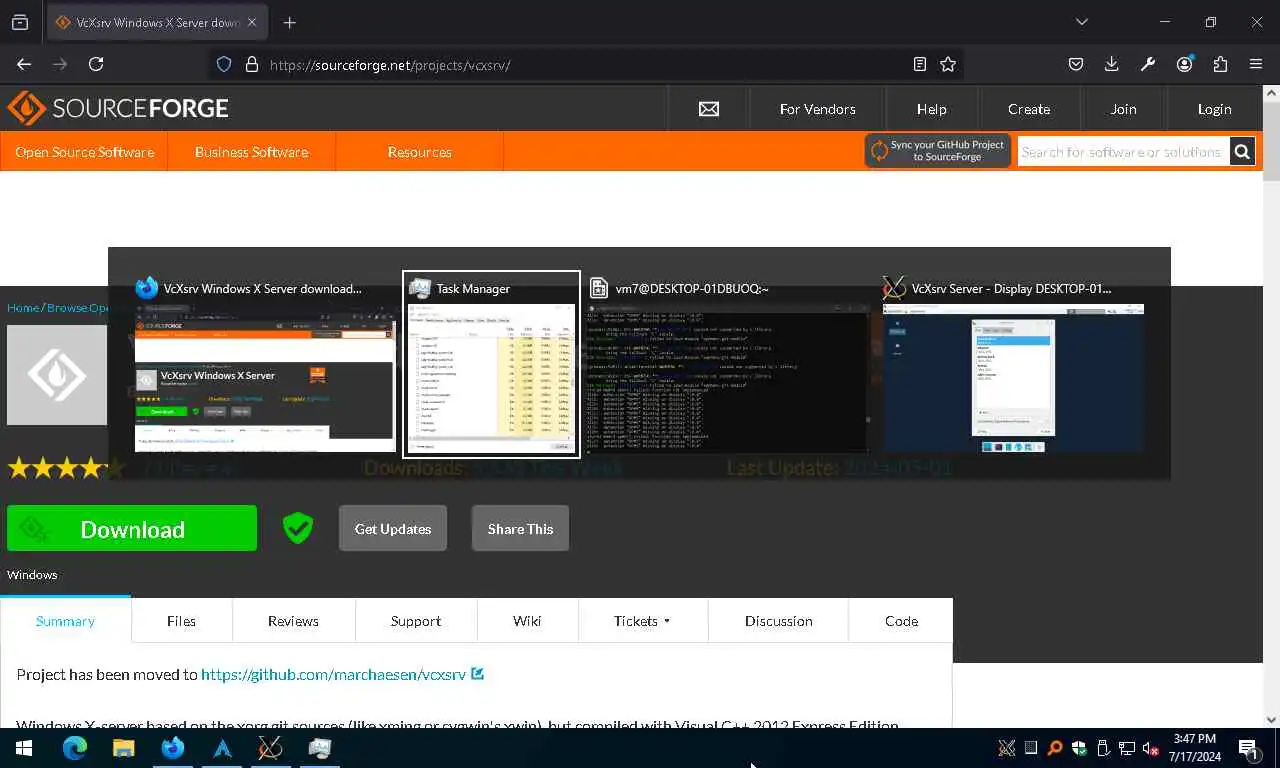Launch Edge from the taskbar

pyautogui.click(x=75, y=748)
